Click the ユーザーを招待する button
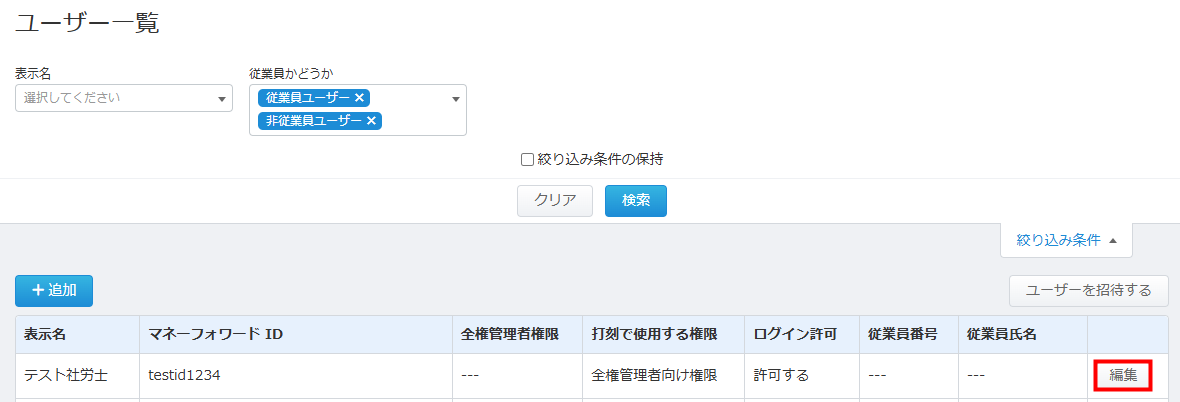This screenshot has height=402, width=1180. pos(1088,291)
